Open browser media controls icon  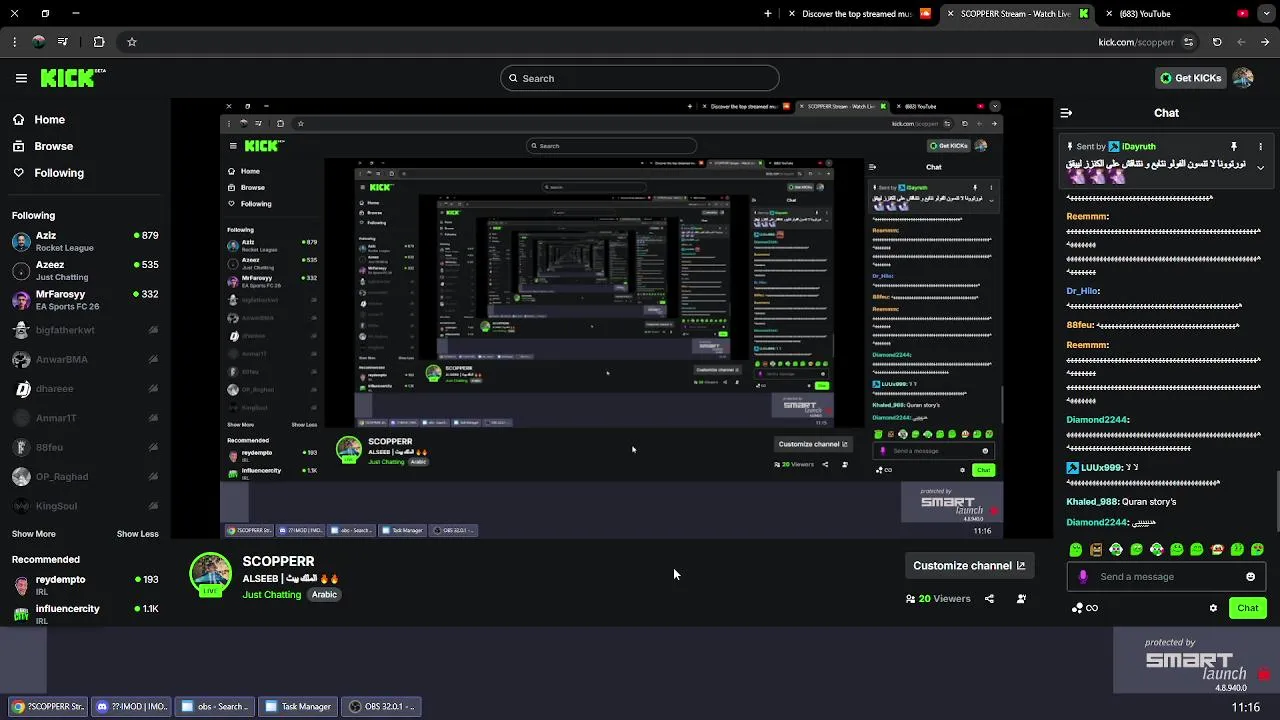pos(63,42)
